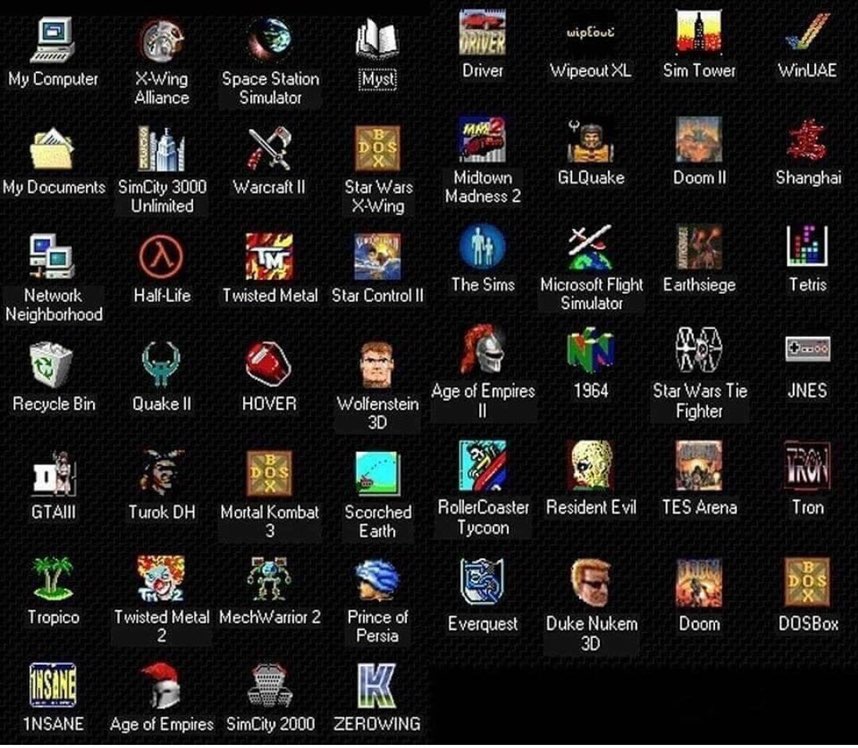Click the "Myst" label text

pos(378,80)
